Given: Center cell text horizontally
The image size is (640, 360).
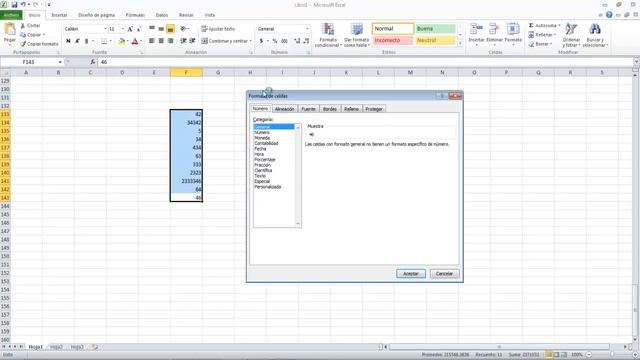Looking at the screenshot, I should (x=161, y=41).
